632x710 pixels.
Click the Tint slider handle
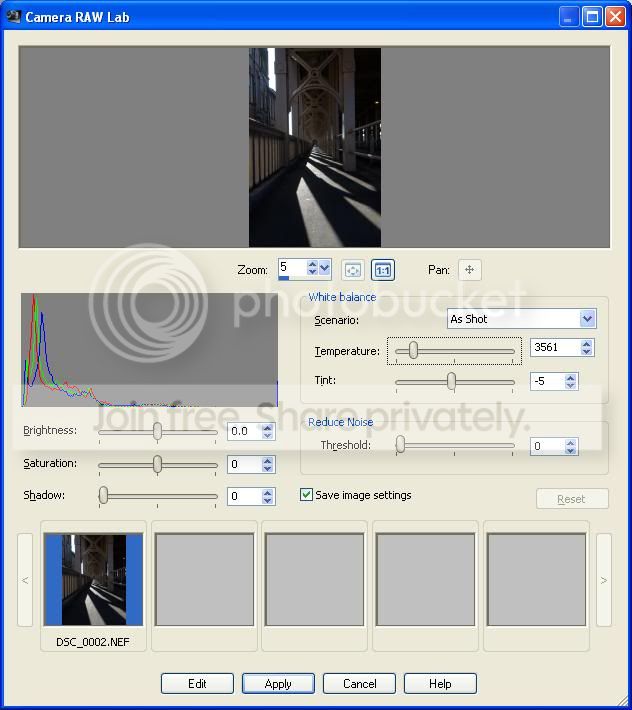(x=451, y=381)
